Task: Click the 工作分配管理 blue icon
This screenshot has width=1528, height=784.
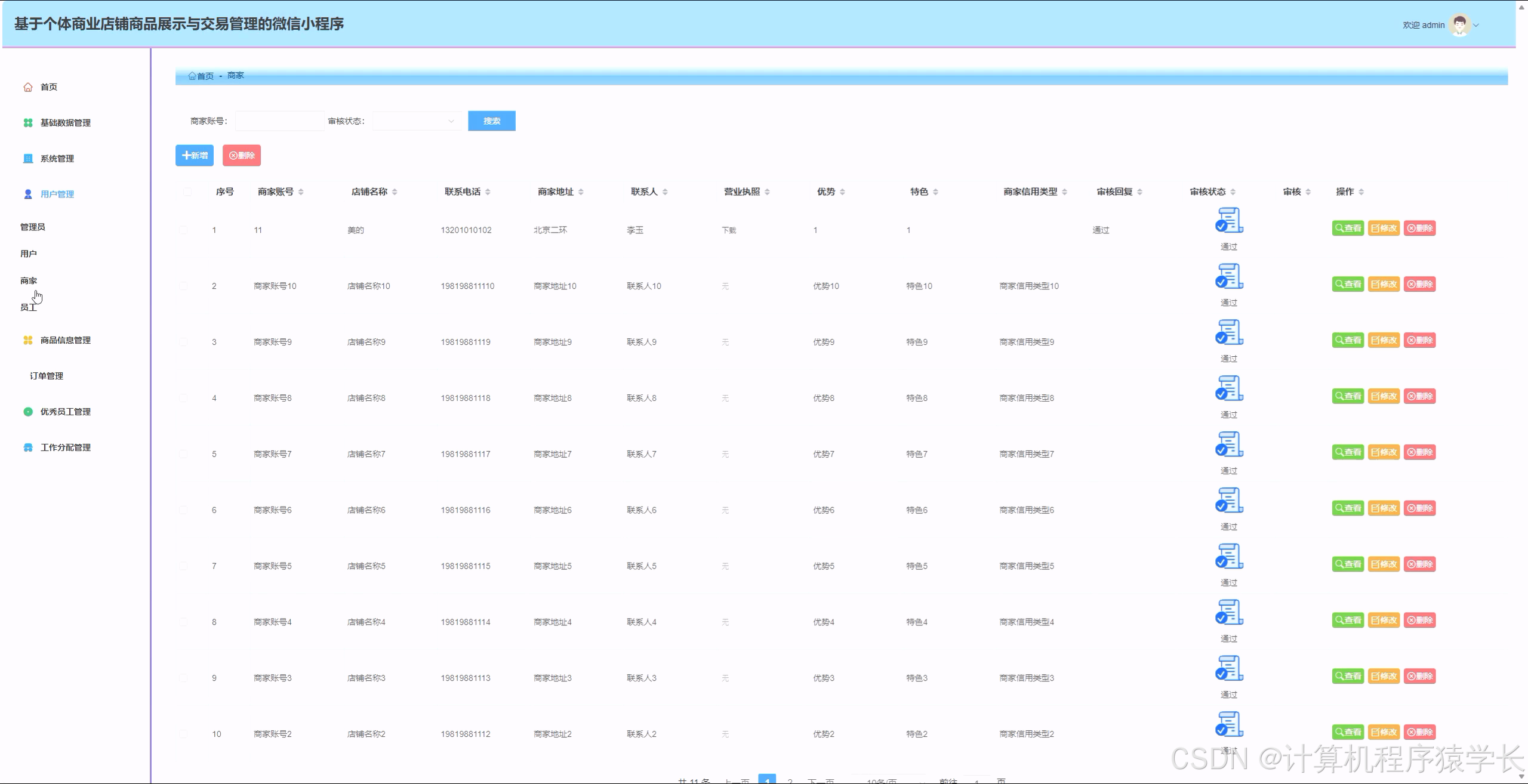Action: (x=28, y=447)
